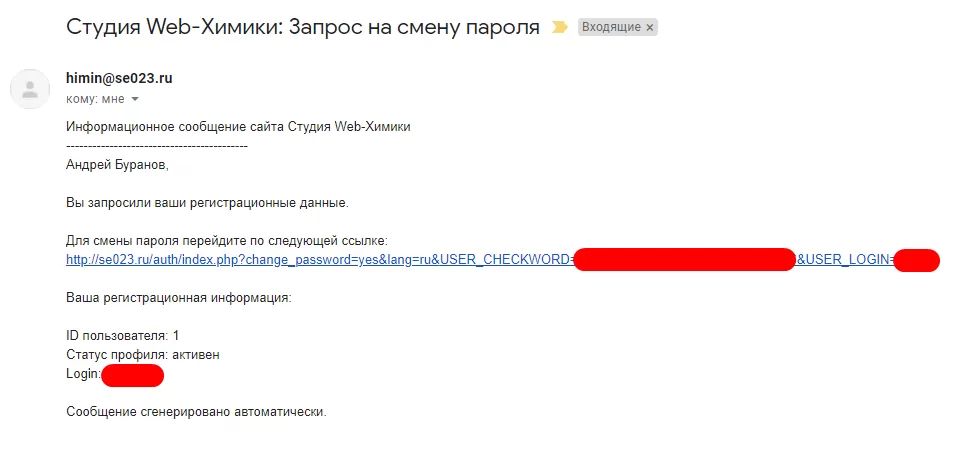
Task: Click the Ваша регистрационная информация line
Action: [179, 298]
